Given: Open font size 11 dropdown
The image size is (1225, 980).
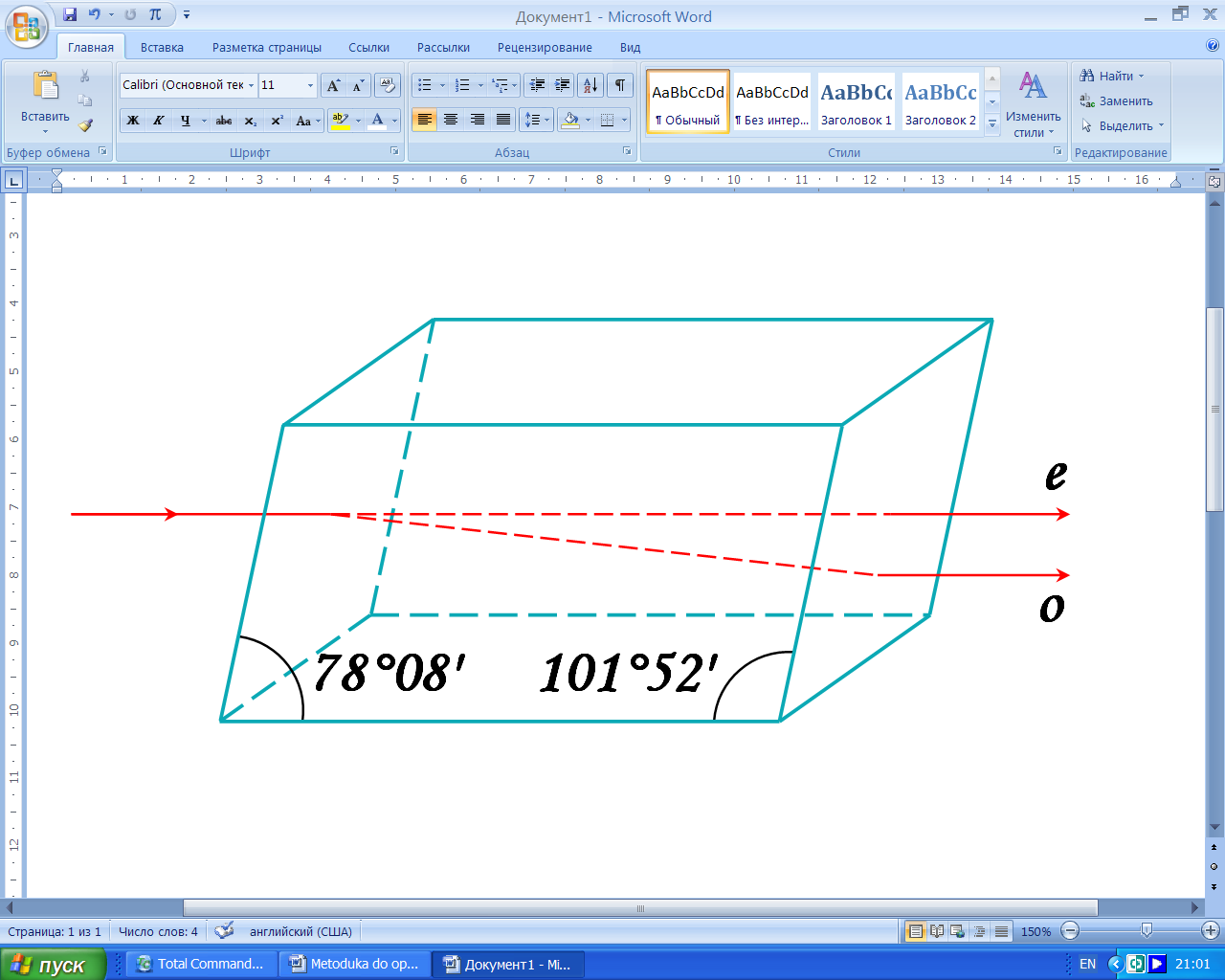Looking at the screenshot, I should [x=310, y=85].
